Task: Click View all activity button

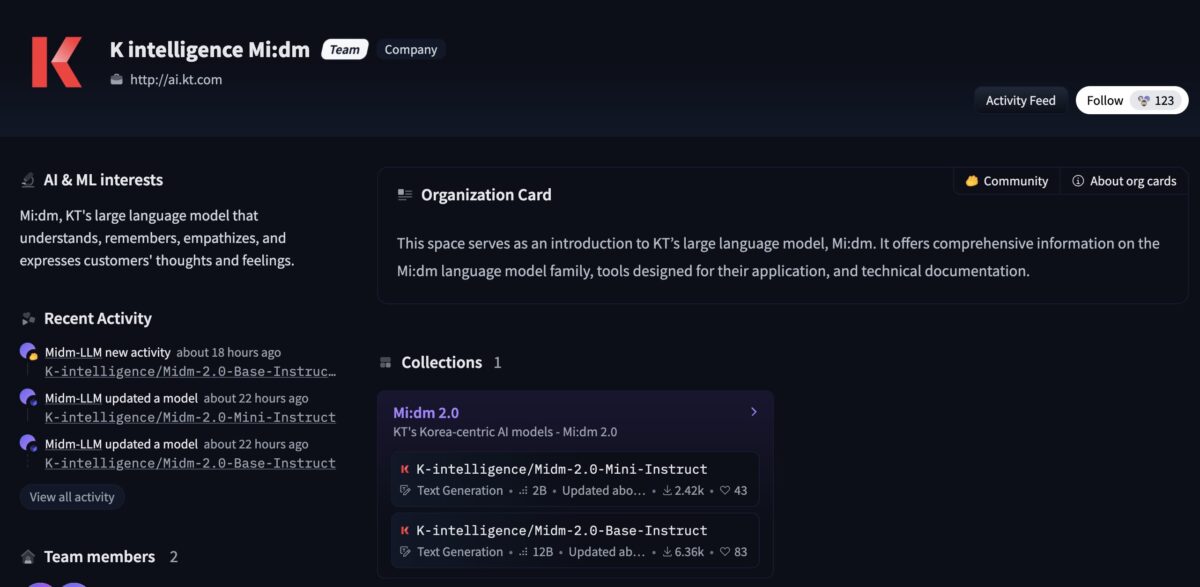Action: click(72, 497)
